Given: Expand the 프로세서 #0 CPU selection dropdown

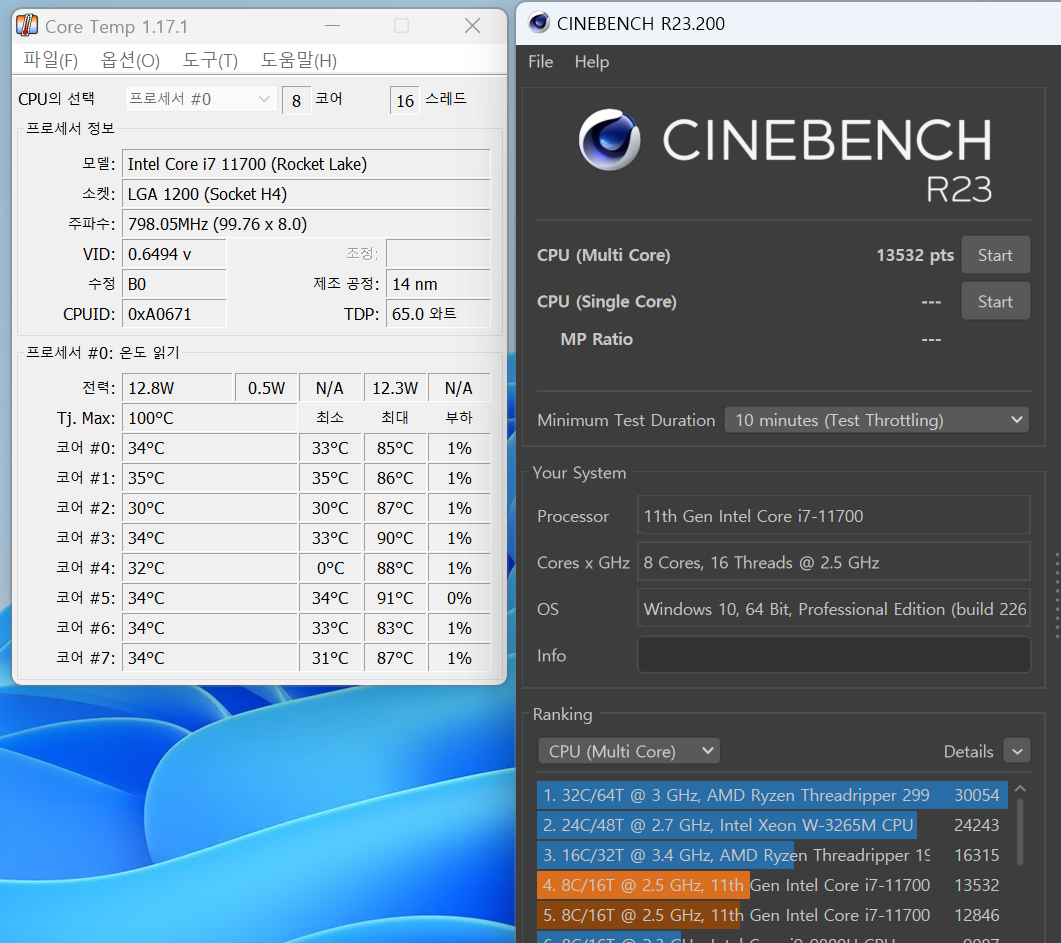Looking at the screenshot, I should point(201,99).
